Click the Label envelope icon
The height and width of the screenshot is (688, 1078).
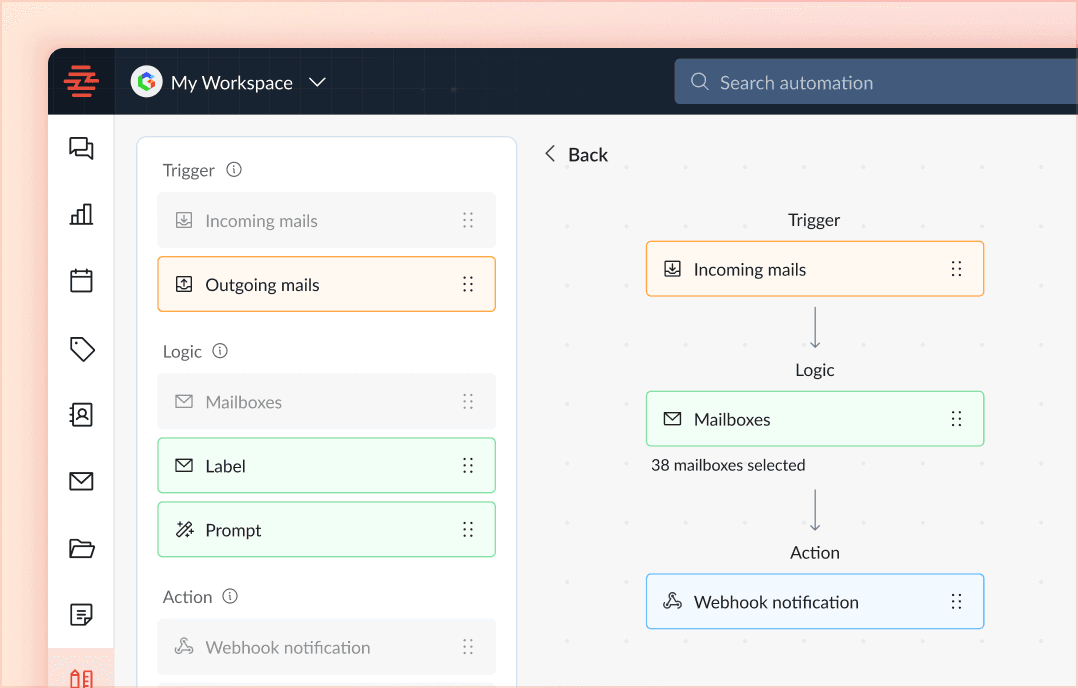[184, 465]
